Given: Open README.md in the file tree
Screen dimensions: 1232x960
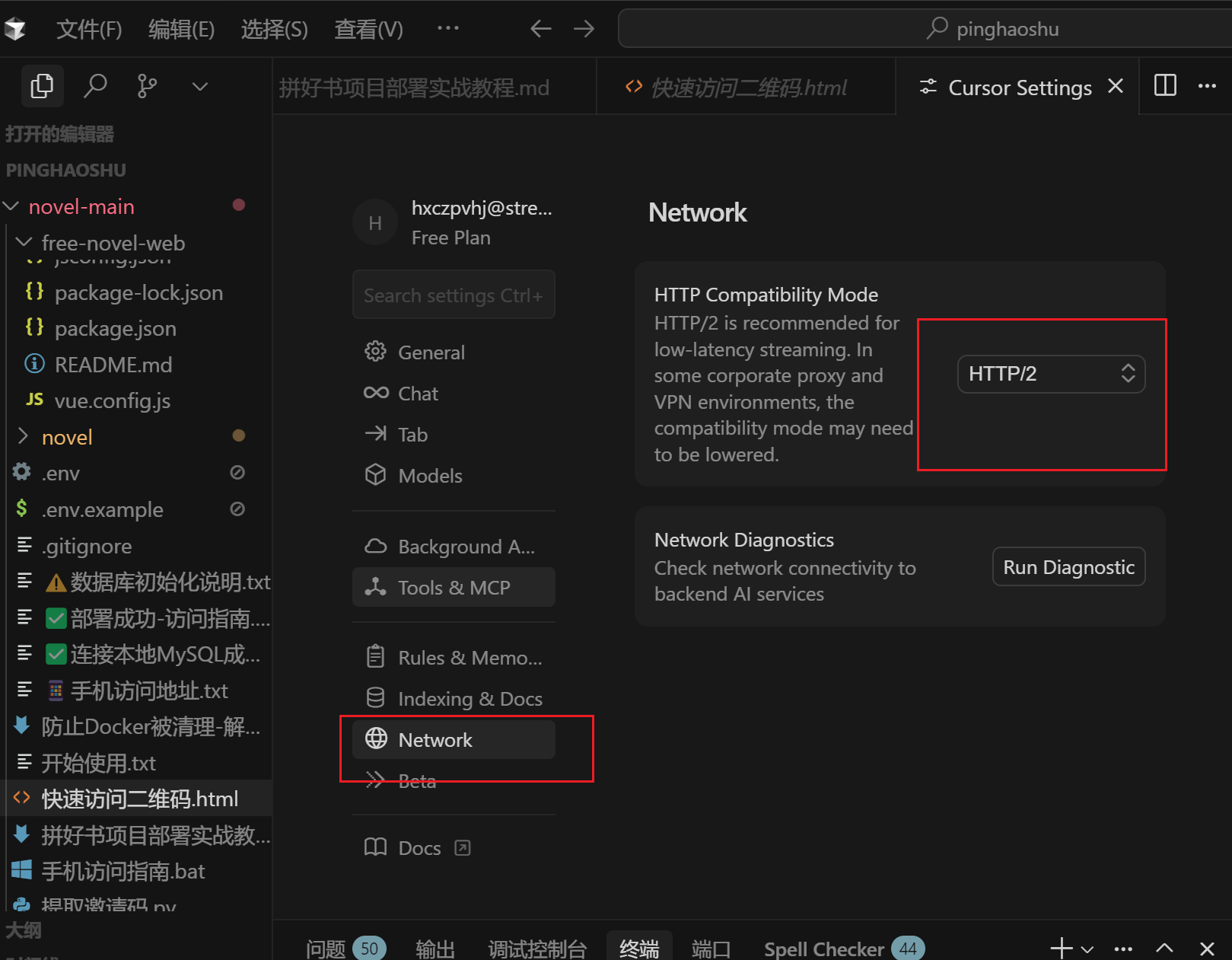Looking at the screenshot, I should click(x=113, y=365).
